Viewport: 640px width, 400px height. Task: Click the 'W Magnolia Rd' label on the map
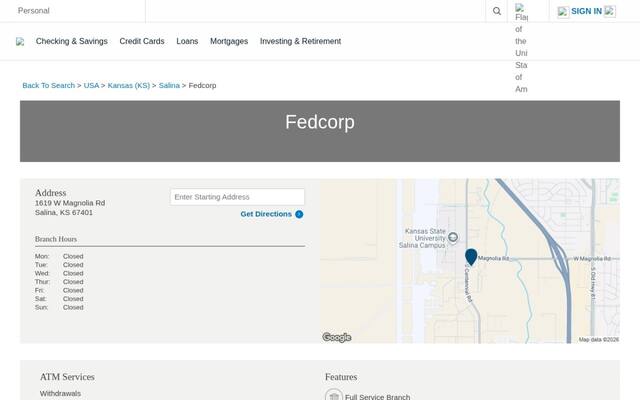pyautogui.click(x=592, y=259)
